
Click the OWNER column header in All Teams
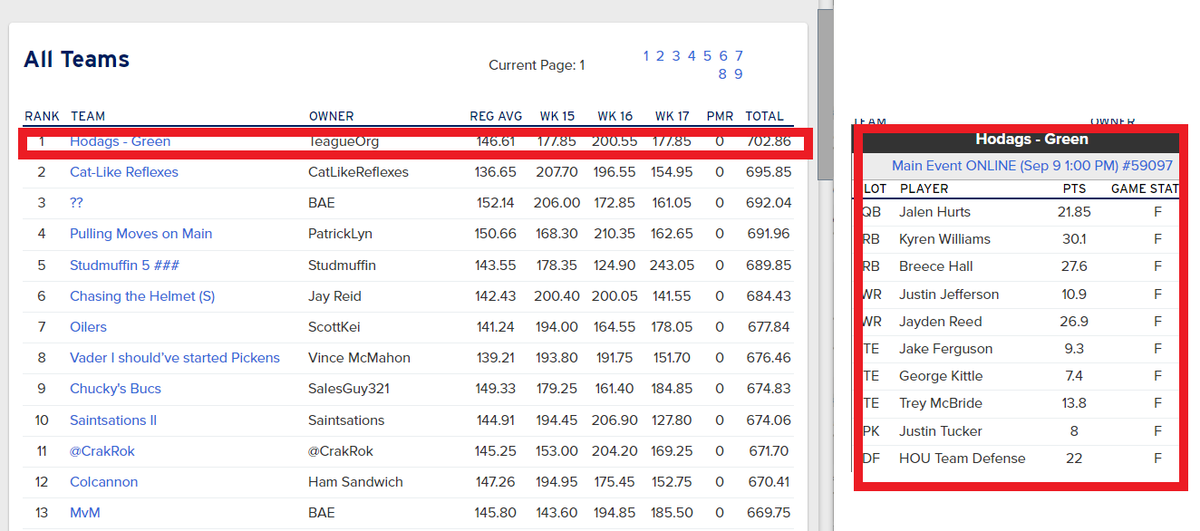click(x=331, y=116)
